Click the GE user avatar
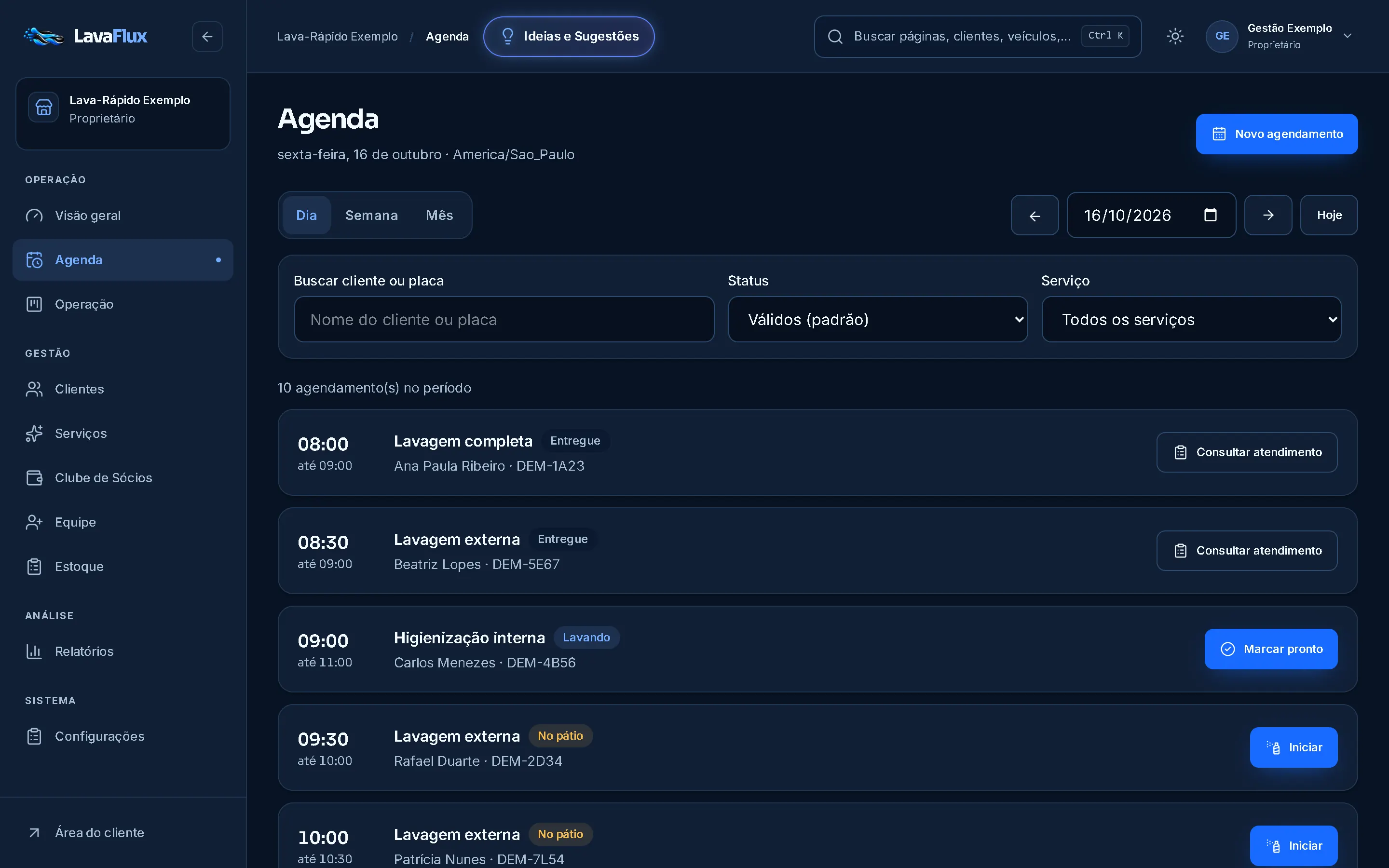This screenshot has height=868, width=1389. click(x=1222, y=36)
